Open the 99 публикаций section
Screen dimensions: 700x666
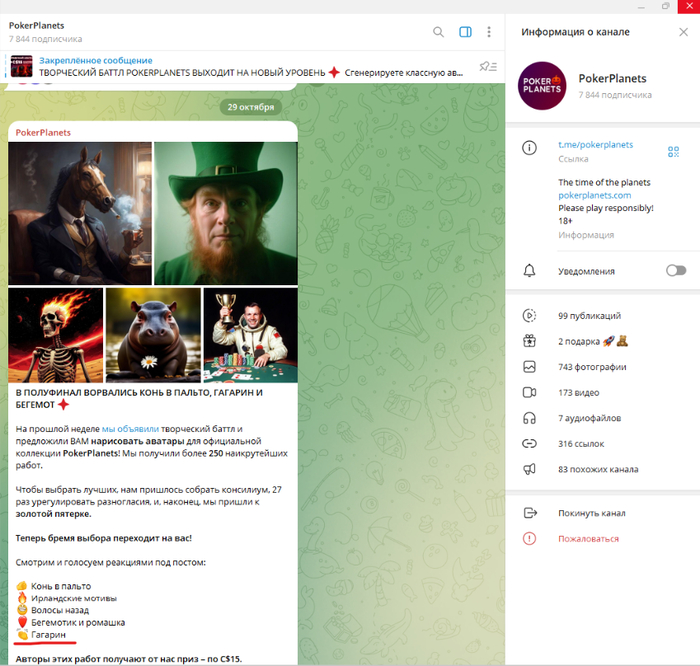(x=589, y=316)
